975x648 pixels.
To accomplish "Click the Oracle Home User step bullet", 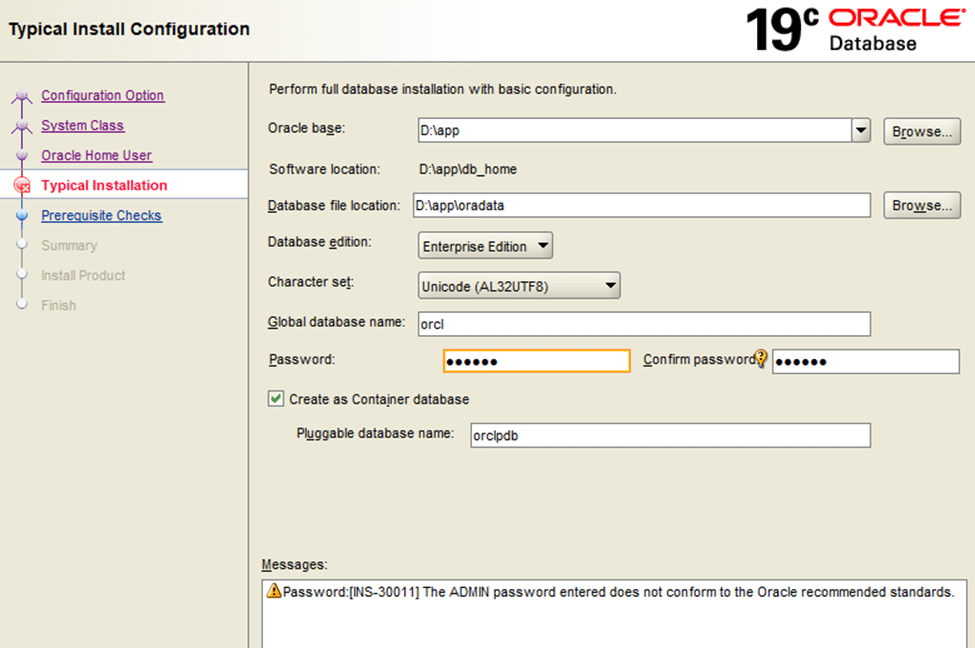I will tap(22, 155).
